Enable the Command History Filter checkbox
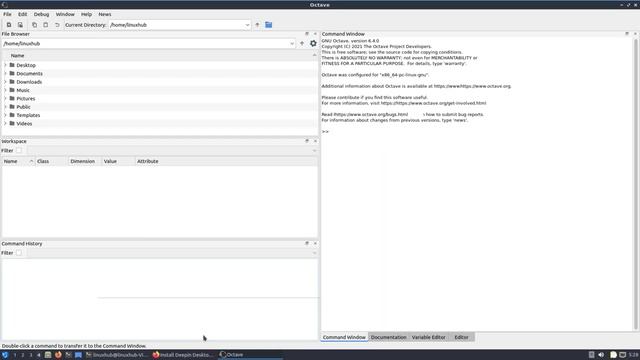This screenshot has width=640, height=360. [19, 253]
